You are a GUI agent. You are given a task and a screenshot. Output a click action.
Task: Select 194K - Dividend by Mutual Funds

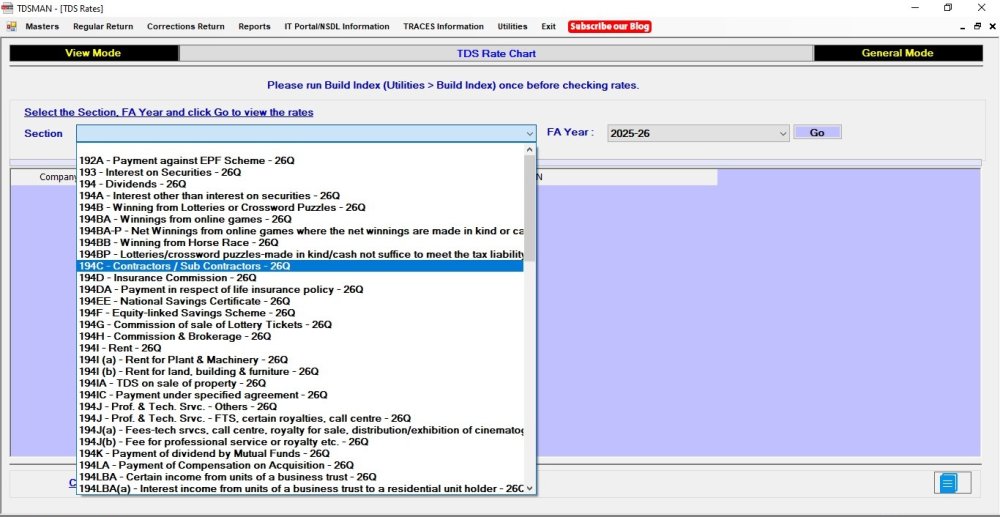(300, 453)
